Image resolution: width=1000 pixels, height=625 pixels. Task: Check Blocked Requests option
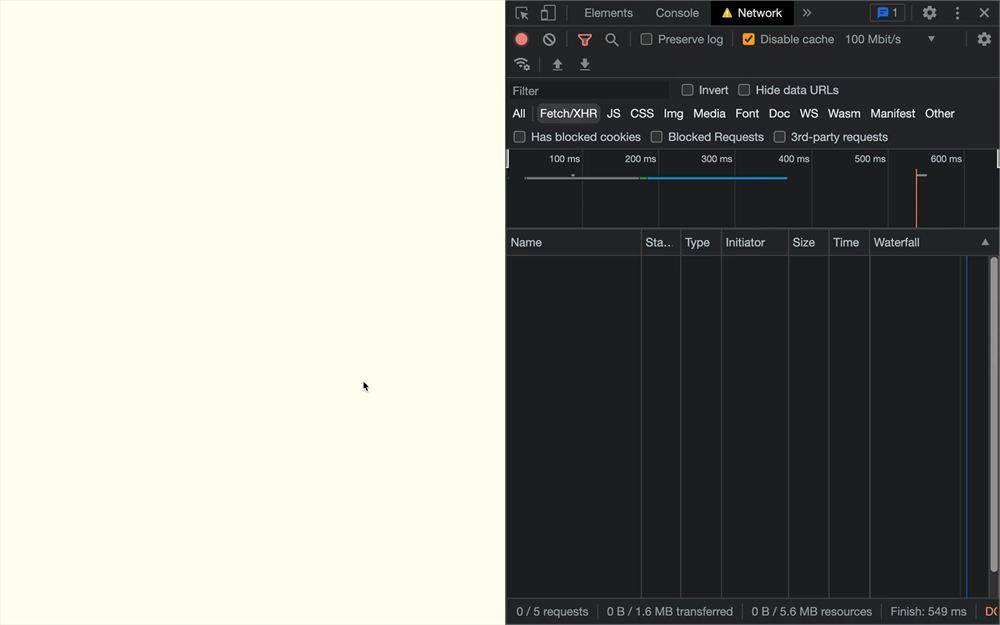pyautogui.click(x=656, y=136)
